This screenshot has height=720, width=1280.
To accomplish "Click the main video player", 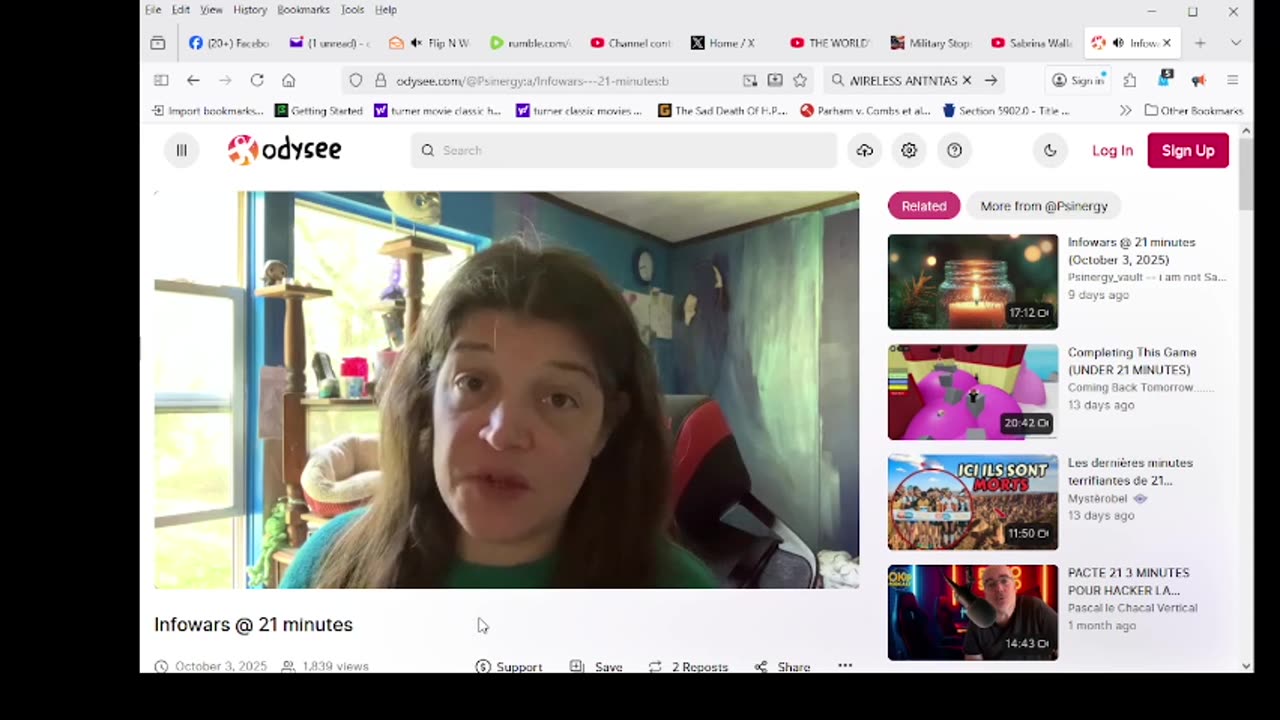I will (x=506, y=390).
